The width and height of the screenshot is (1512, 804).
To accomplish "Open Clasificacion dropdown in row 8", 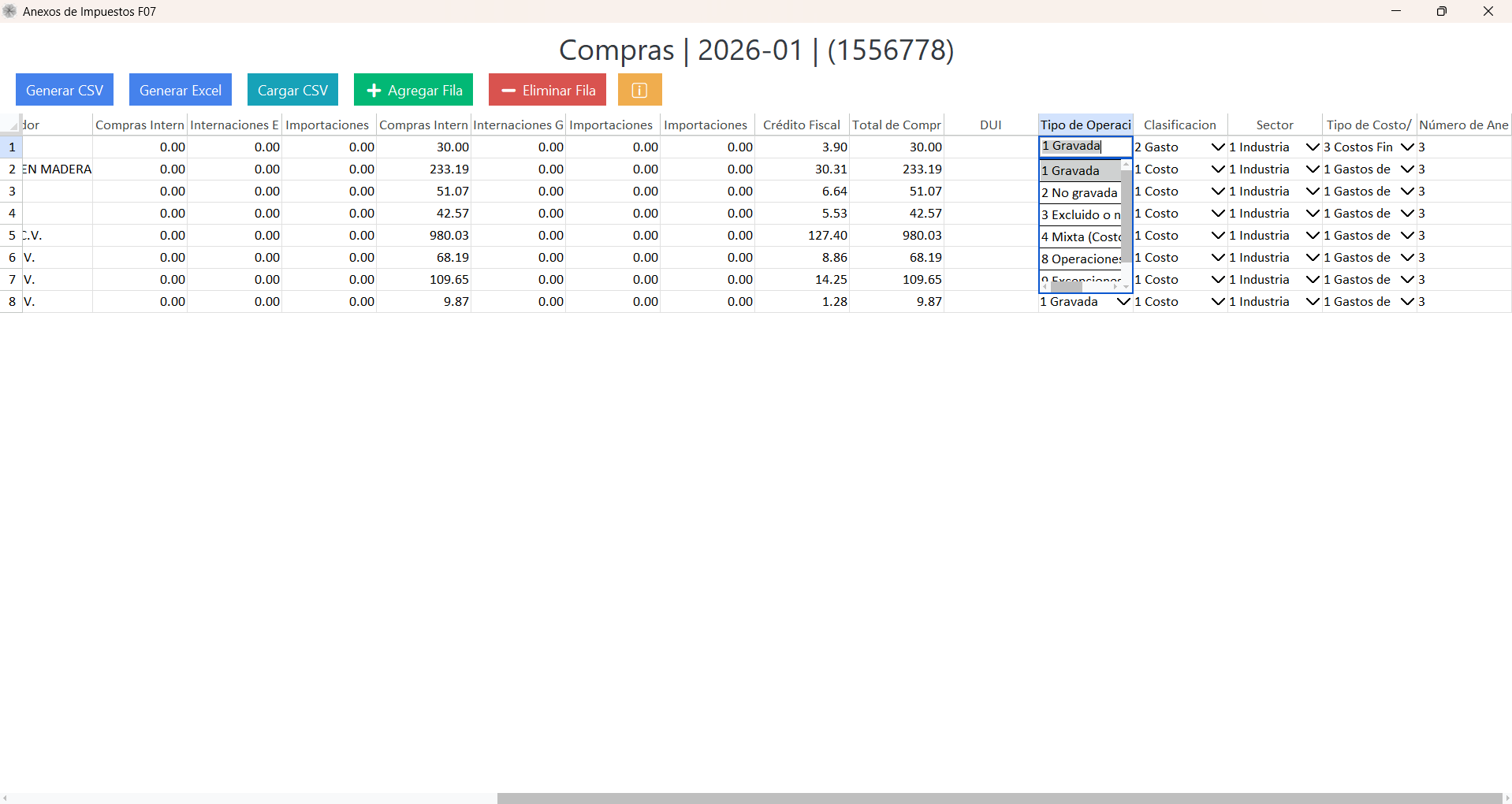I will (x=1218, y=302).
